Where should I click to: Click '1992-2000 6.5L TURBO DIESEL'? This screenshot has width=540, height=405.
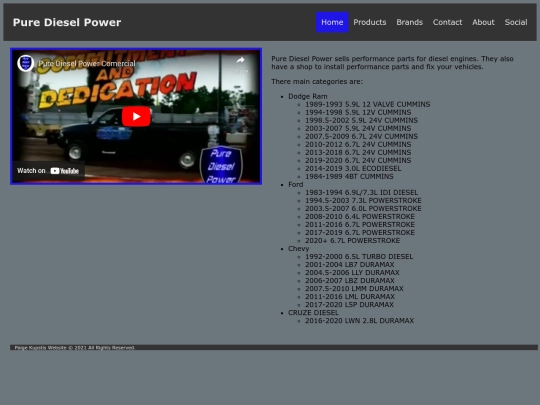359,257
